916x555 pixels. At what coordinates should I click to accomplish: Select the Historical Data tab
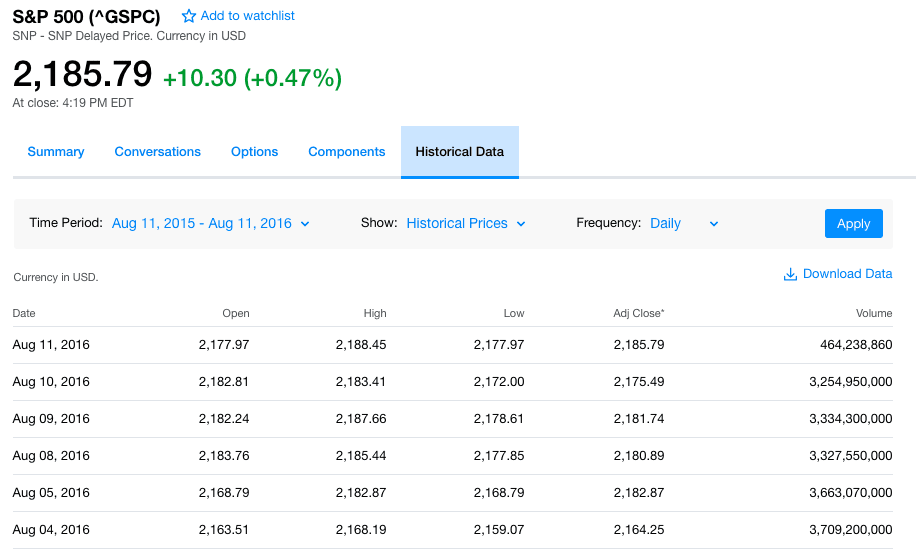coord(459,152)
